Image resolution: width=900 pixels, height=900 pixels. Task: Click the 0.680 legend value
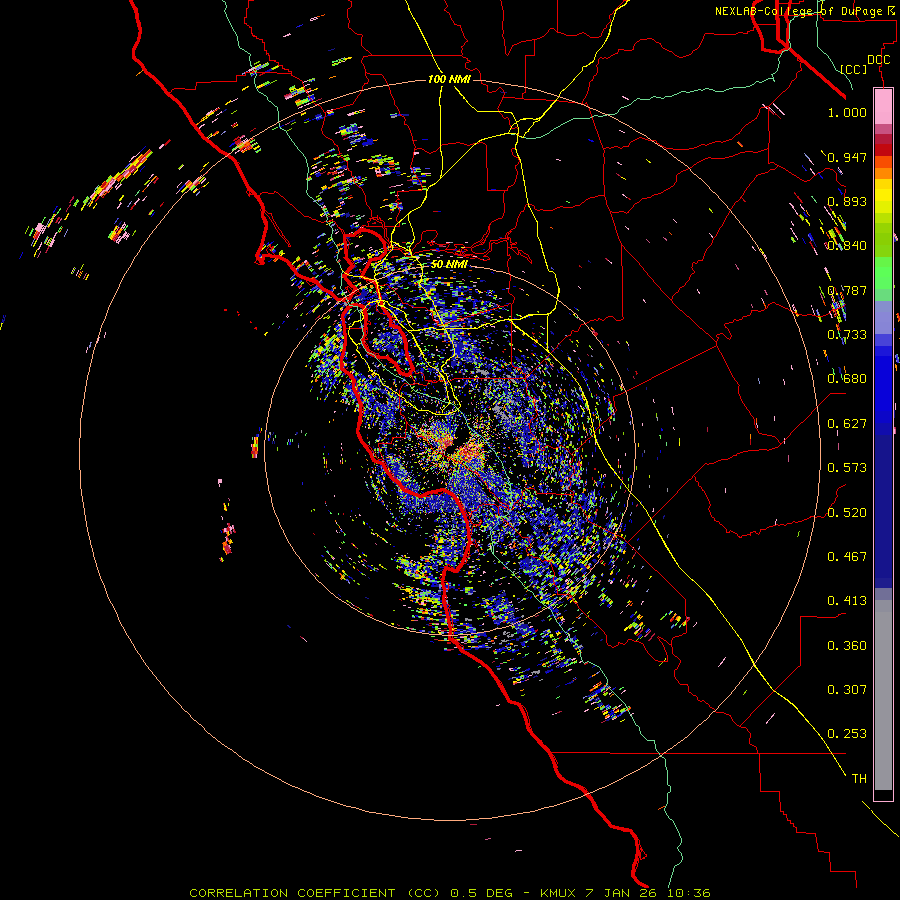click(x=847, y=379)
